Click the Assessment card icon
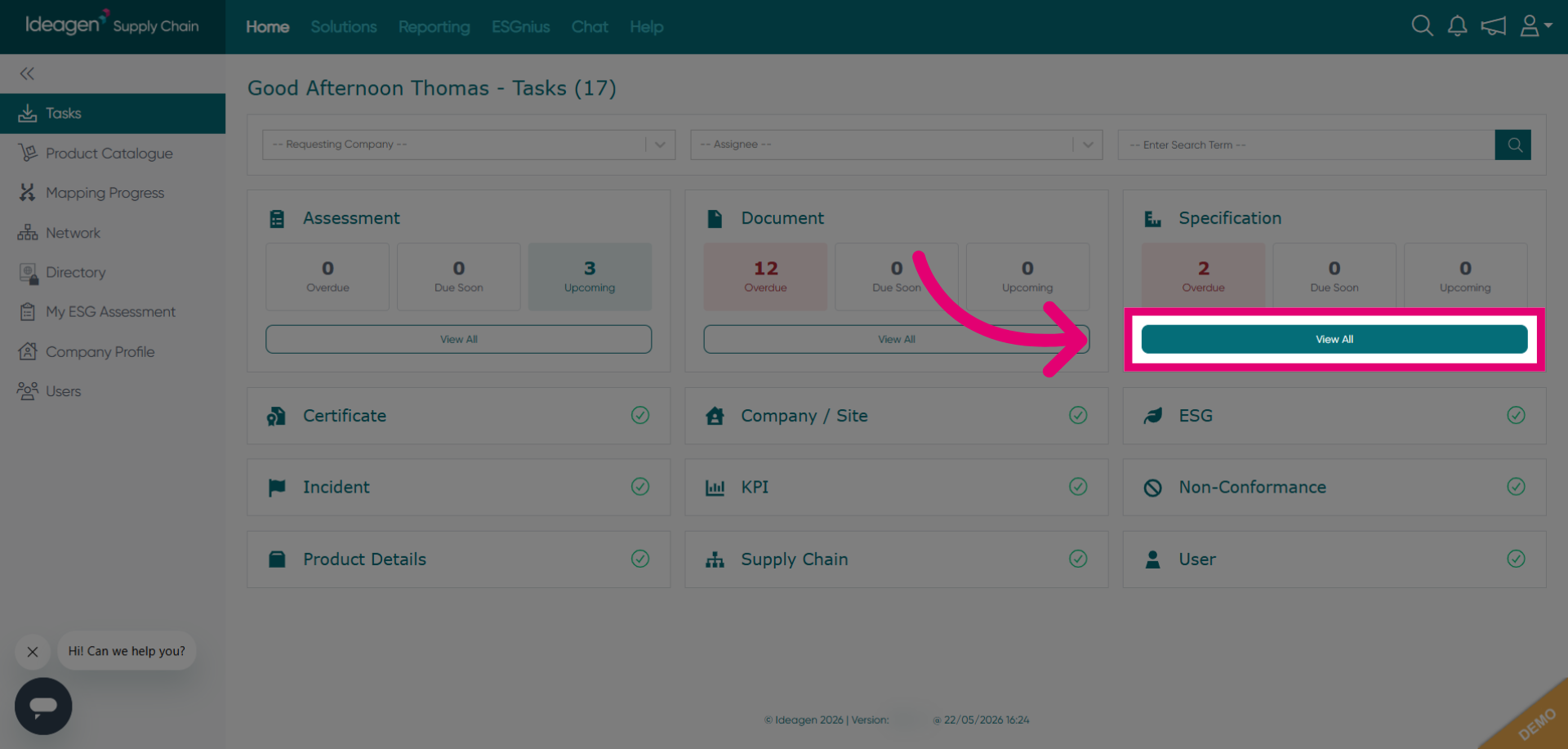The width and height of the screenshot is (1568, 749). (x=277, y=219)
